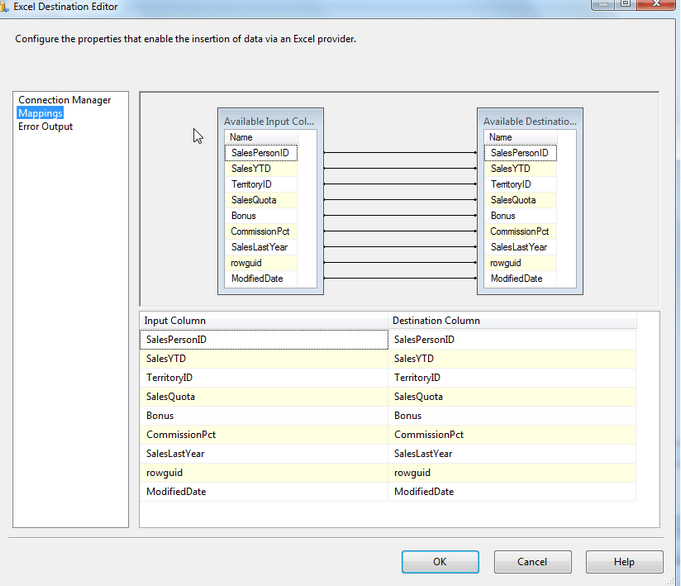Image resolution: width=681 pixels, height=586 pixels.
Task: Select SalesYTD in Available Input Columns
Action: (261, 169)
